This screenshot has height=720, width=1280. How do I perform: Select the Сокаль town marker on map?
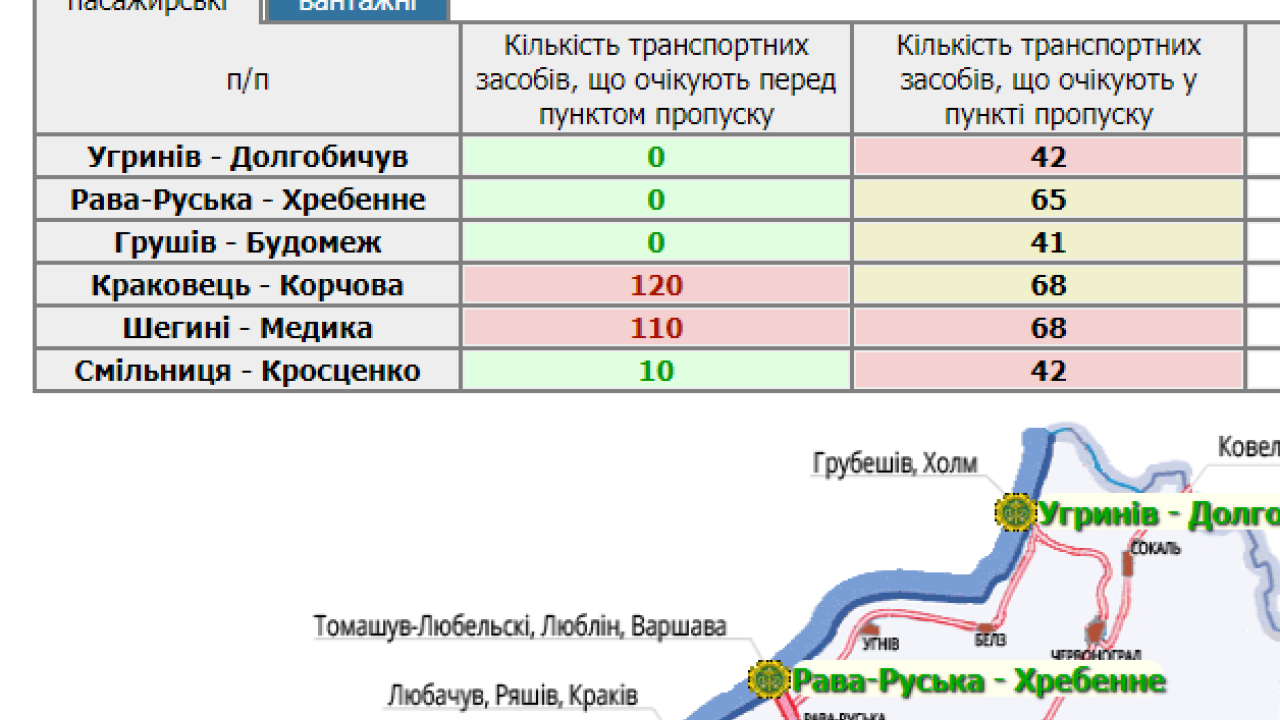tap(1128, 564)
